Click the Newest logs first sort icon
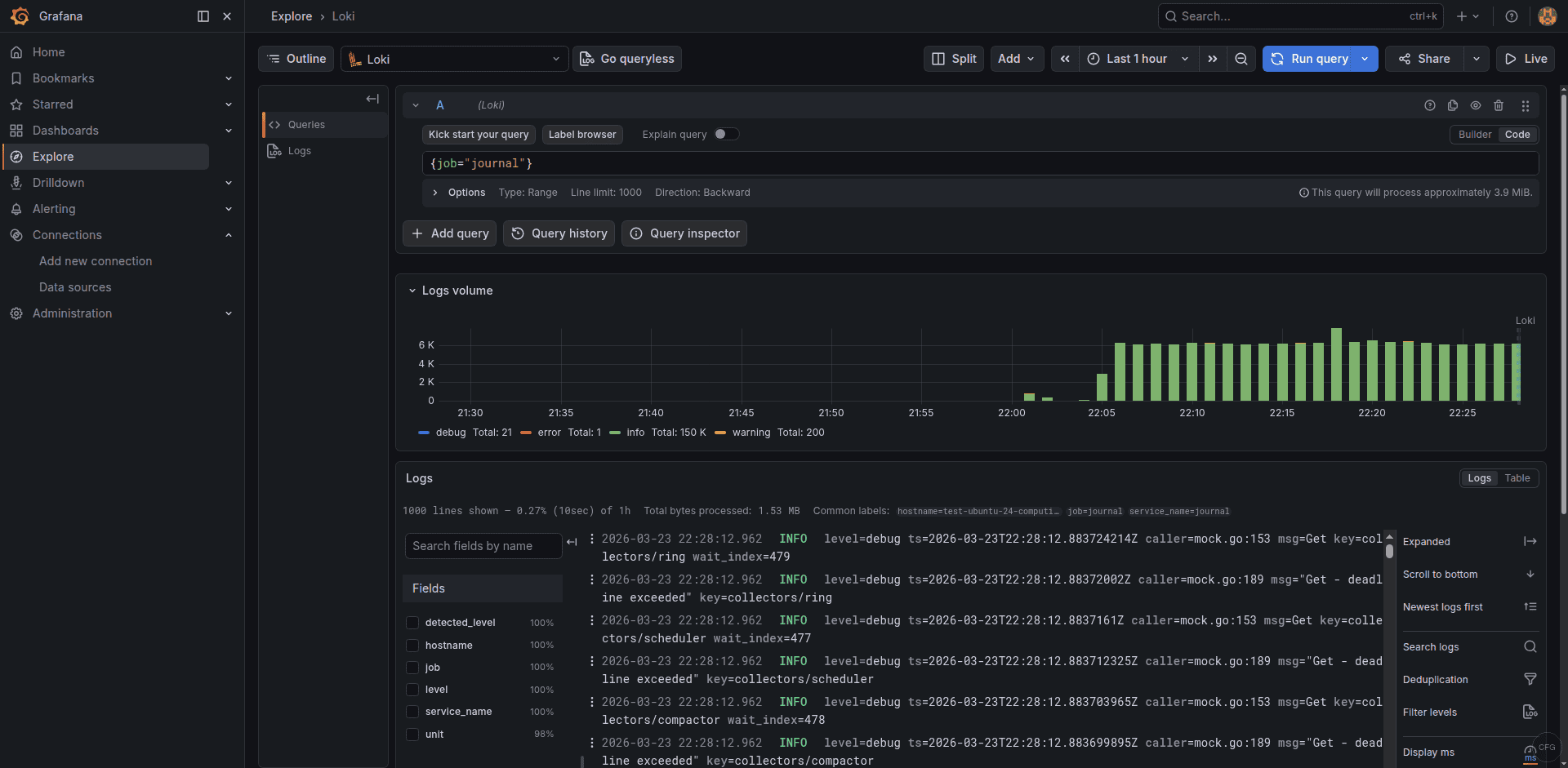Viewport: 1568px width, 768px height. pos(1530,606)
